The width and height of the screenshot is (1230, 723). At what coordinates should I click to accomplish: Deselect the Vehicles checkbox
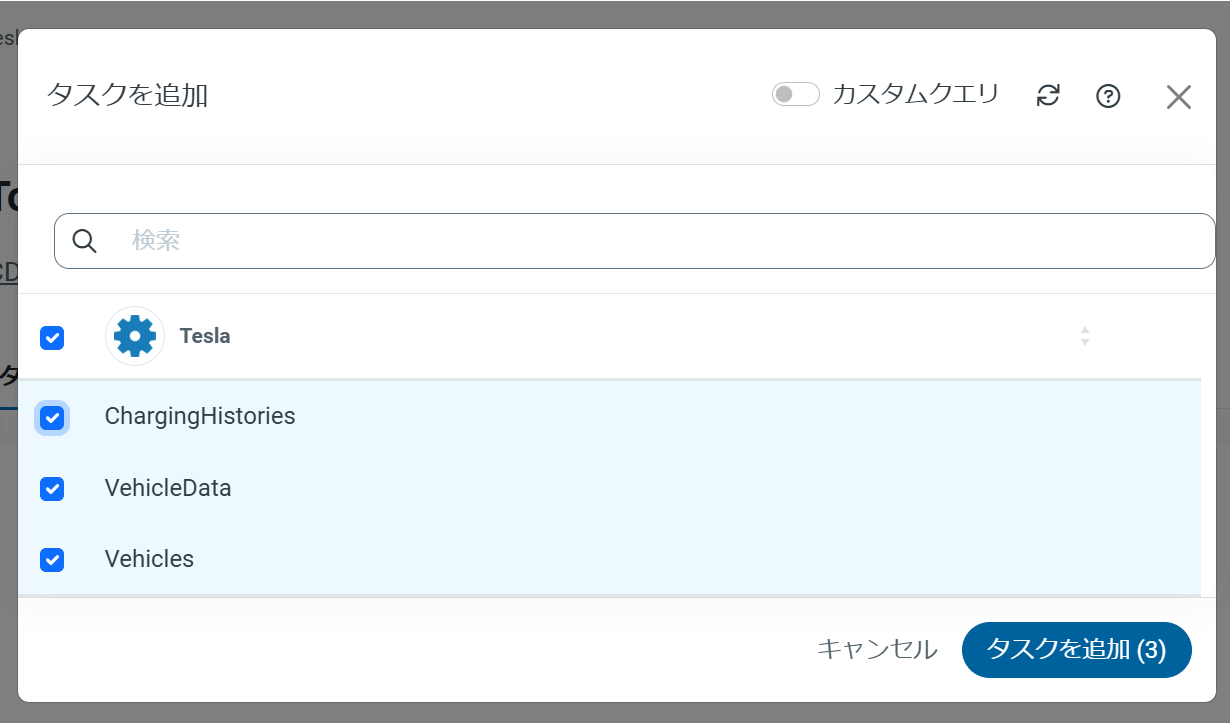[52, 559]
